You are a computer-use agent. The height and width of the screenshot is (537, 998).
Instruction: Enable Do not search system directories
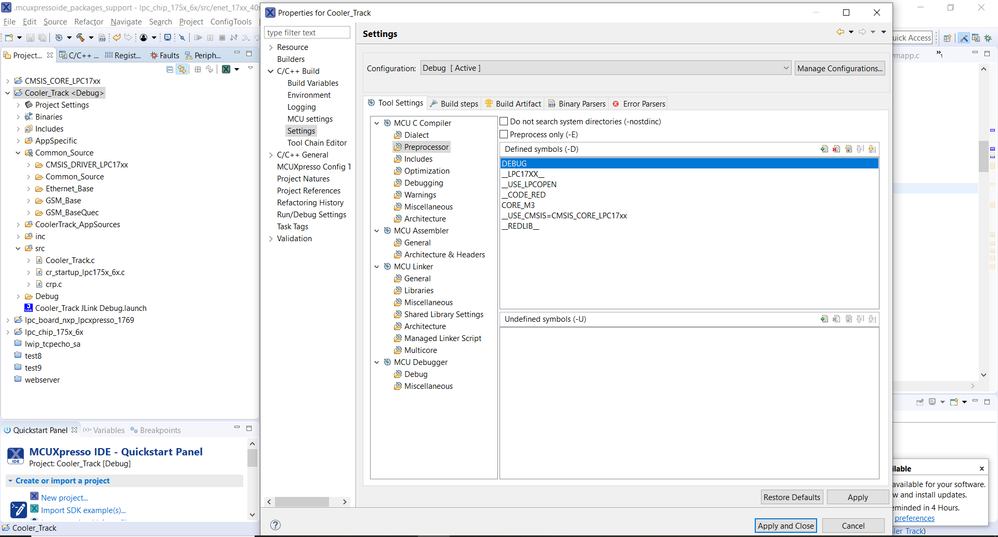[x=504, y=121]
